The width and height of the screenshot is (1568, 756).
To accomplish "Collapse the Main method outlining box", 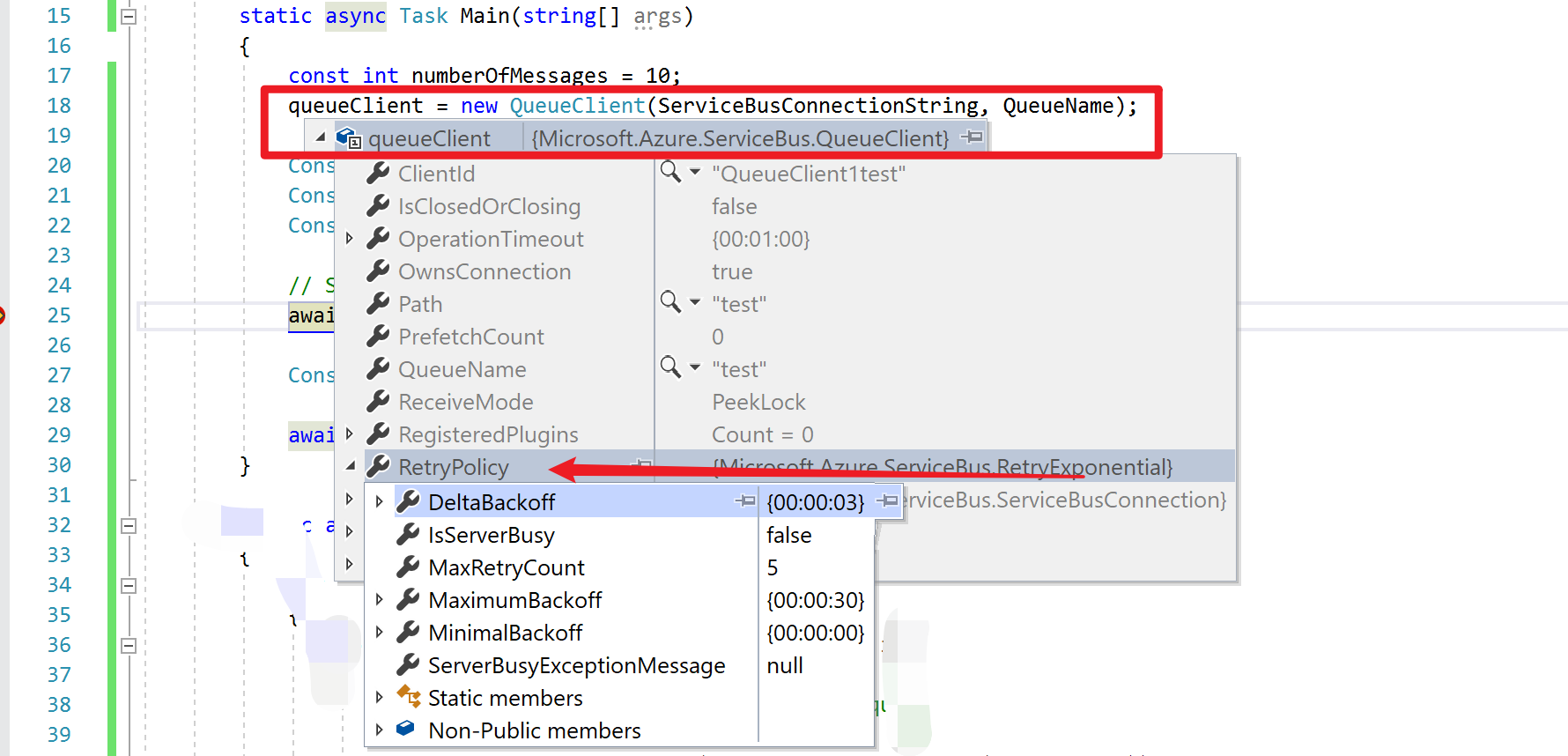I will (129, 17).
